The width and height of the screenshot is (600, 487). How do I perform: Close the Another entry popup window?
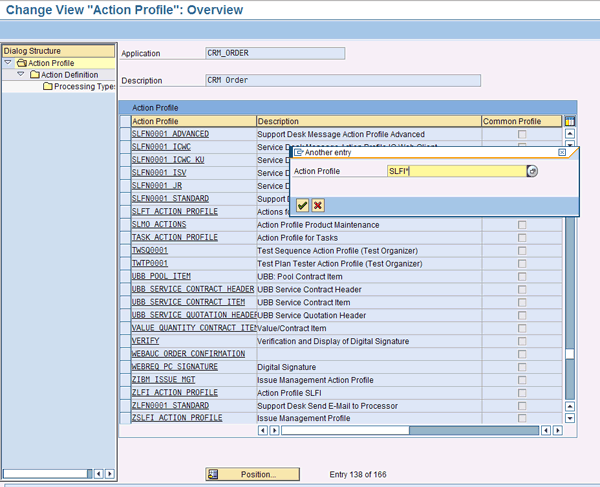562,152
